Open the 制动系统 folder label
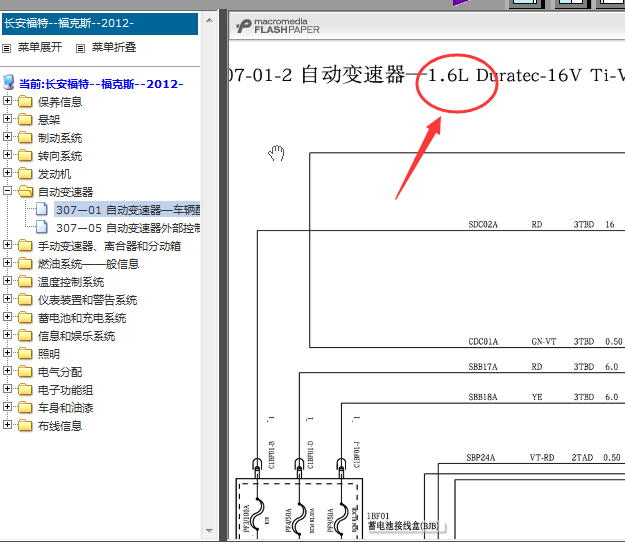625x542 pixels. (60, 138)
